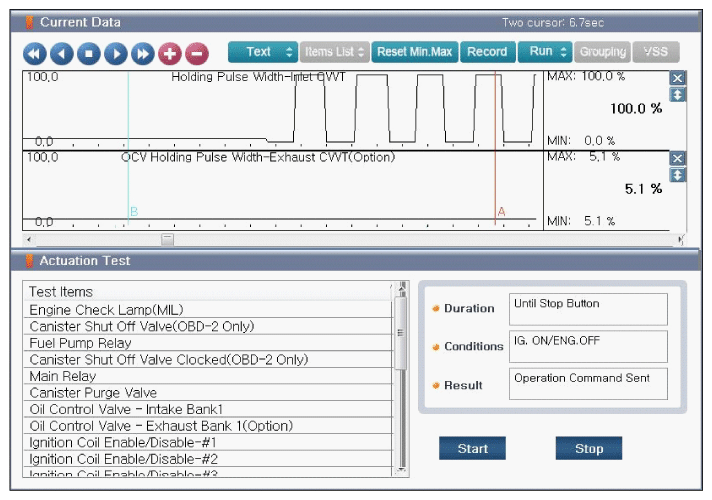Select Main Relay test item

208,376
